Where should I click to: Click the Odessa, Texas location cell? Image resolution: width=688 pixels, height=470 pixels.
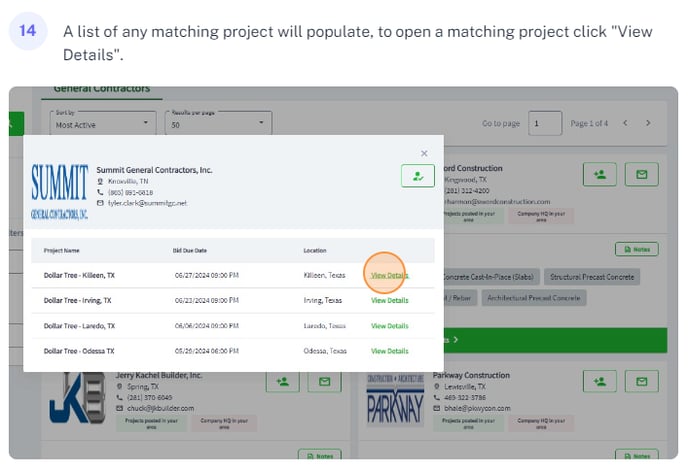[325, 351]
